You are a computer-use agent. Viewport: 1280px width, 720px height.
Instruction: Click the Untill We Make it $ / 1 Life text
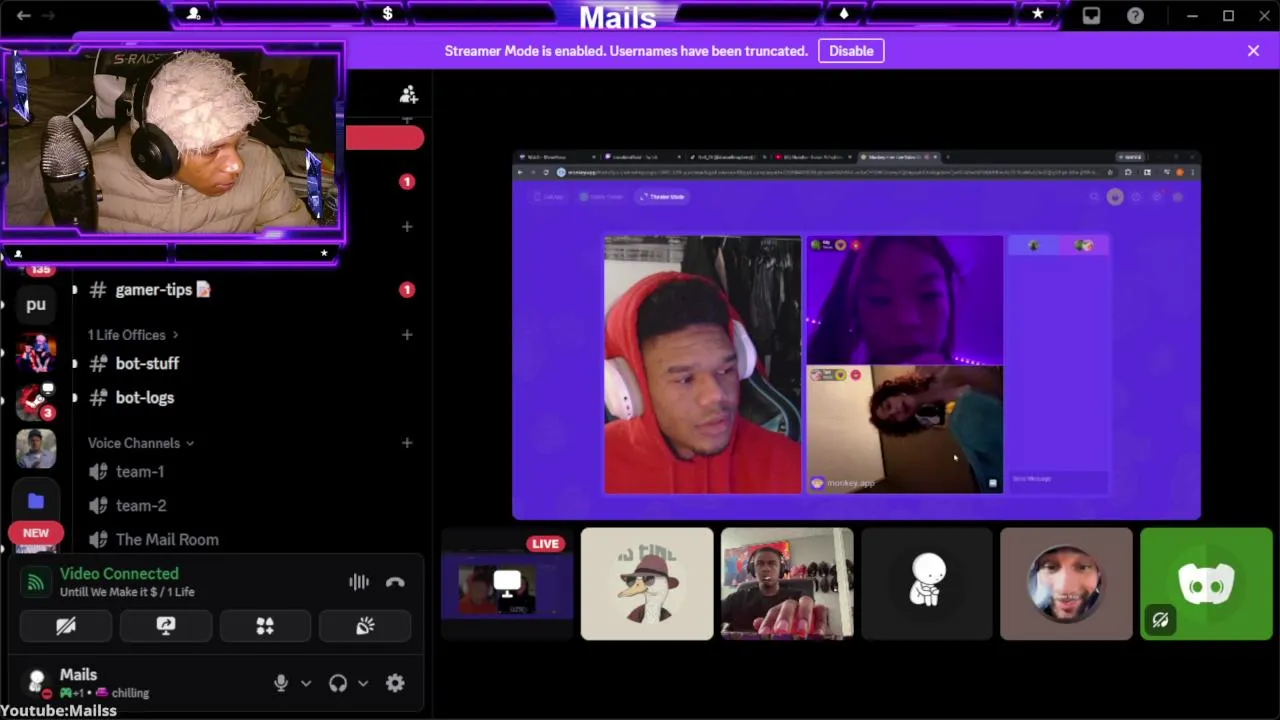(x=127, y=592)
